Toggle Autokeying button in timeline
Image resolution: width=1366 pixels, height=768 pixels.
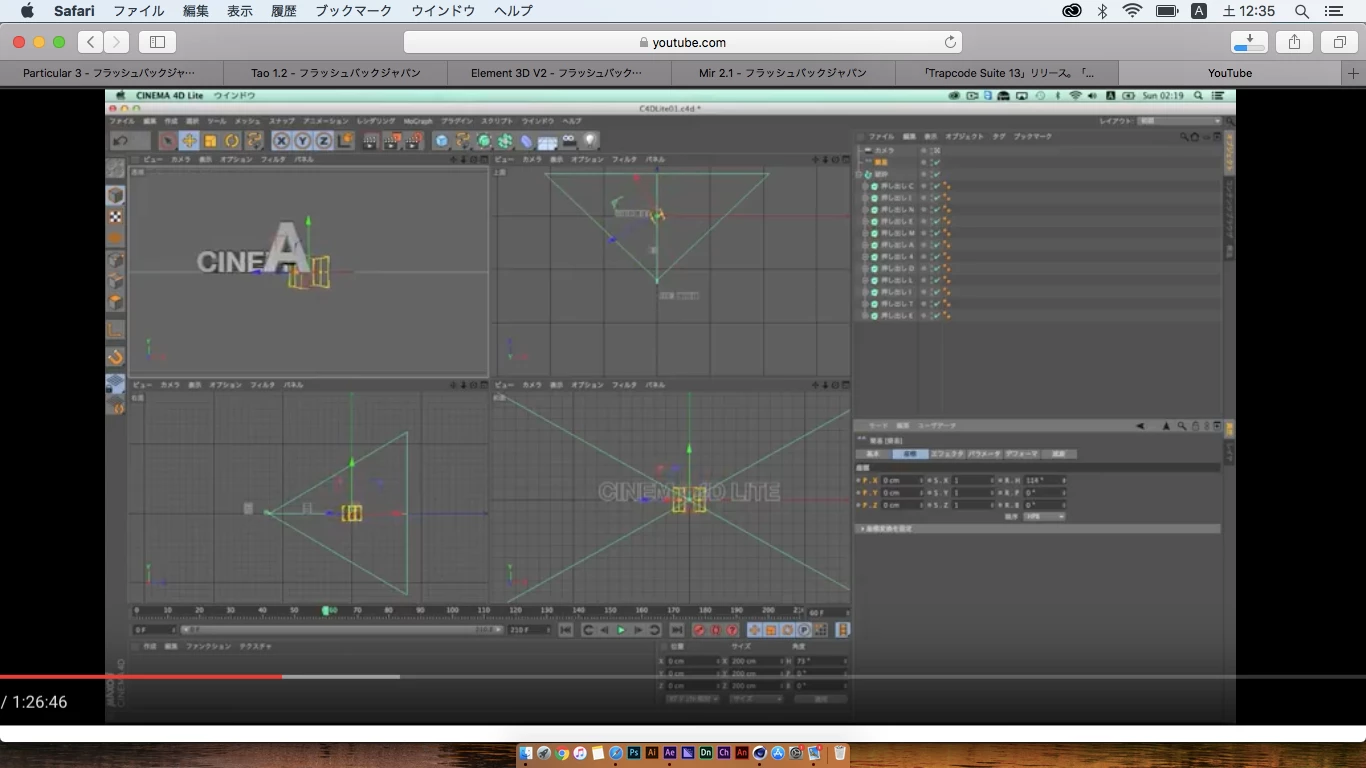tap(716, 630)
